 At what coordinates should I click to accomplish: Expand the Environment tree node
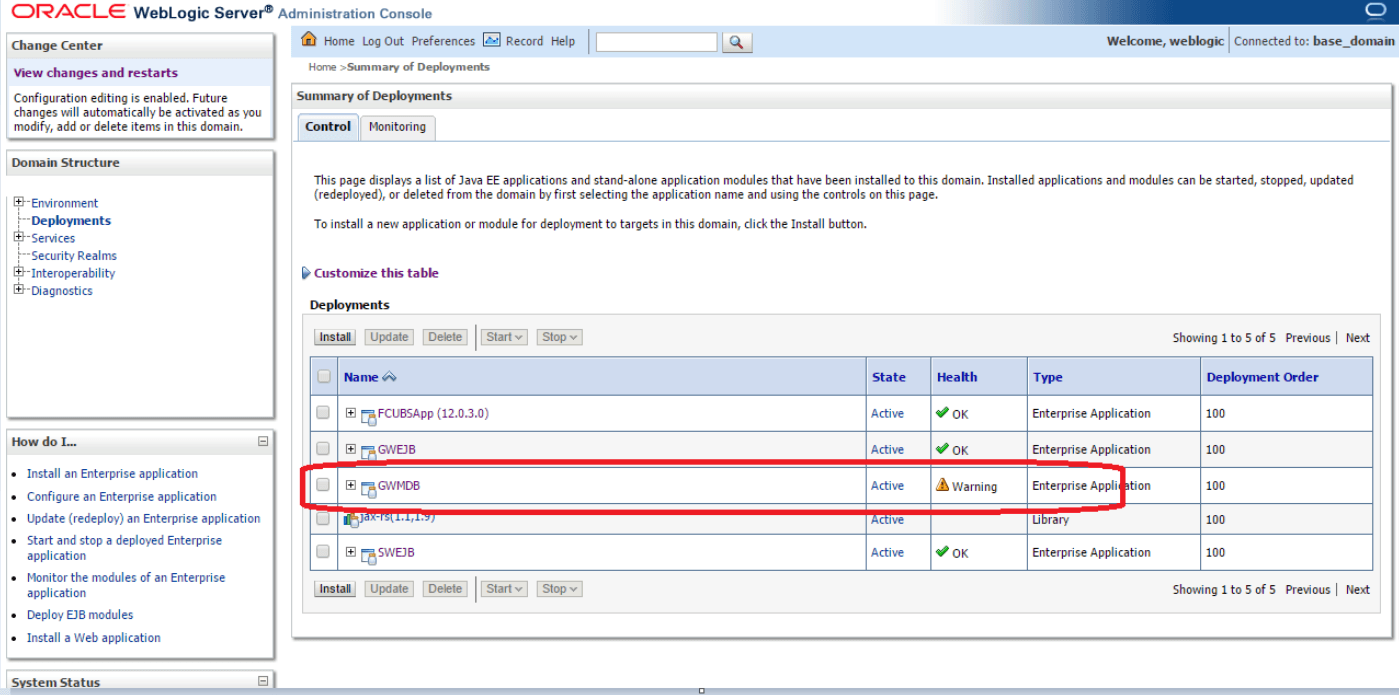point(19,202)
